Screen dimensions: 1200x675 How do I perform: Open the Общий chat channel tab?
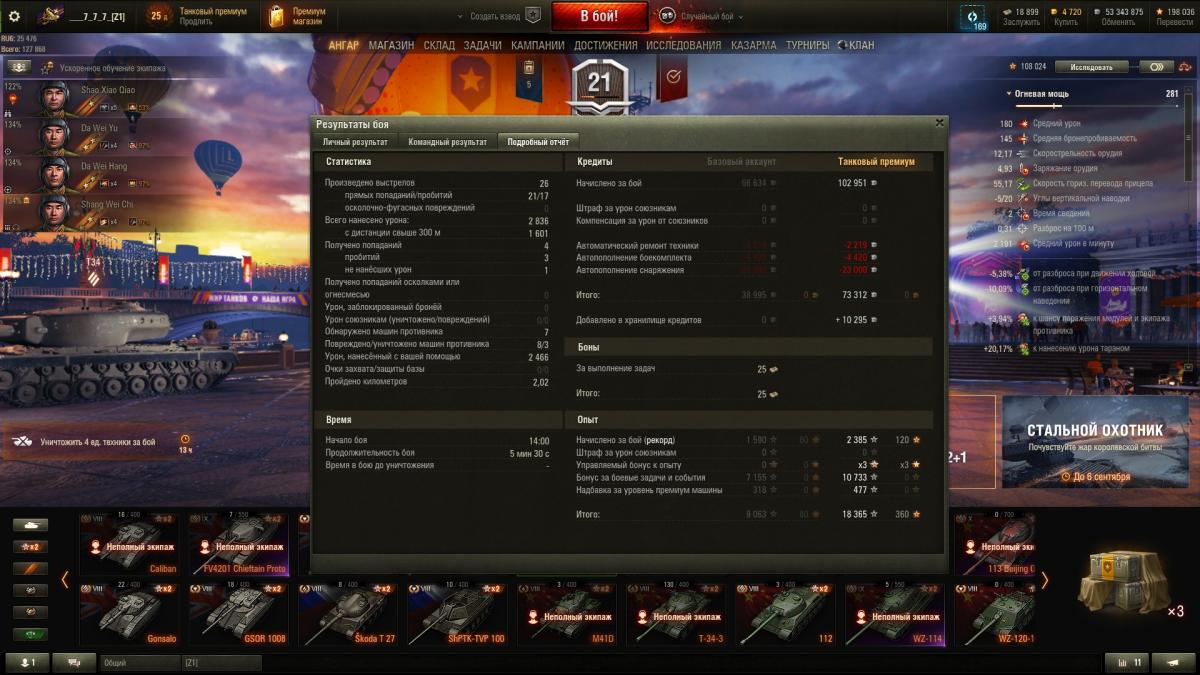click(139, 662)
